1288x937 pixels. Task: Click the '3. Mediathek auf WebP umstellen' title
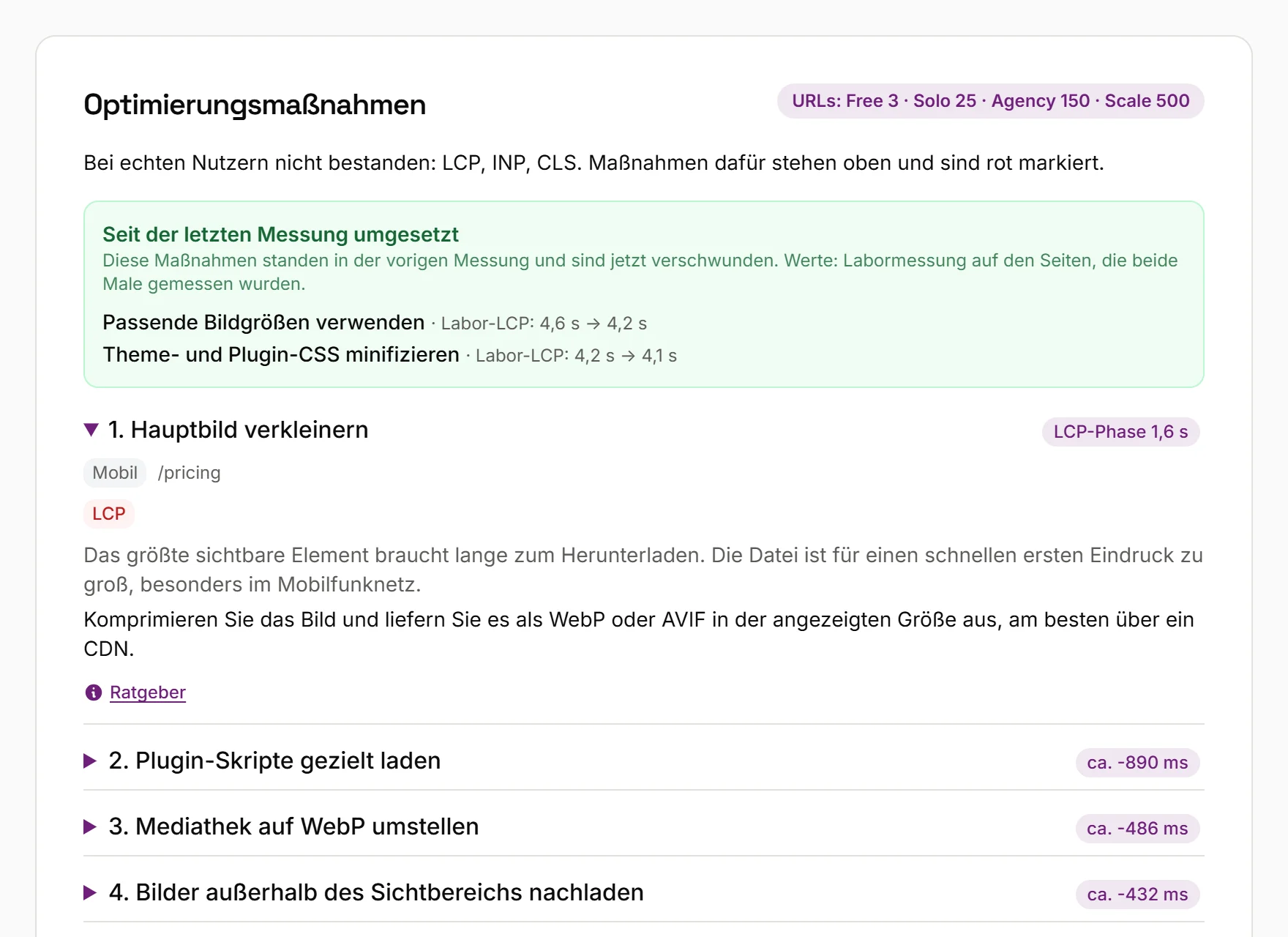(x=293, y=827)
